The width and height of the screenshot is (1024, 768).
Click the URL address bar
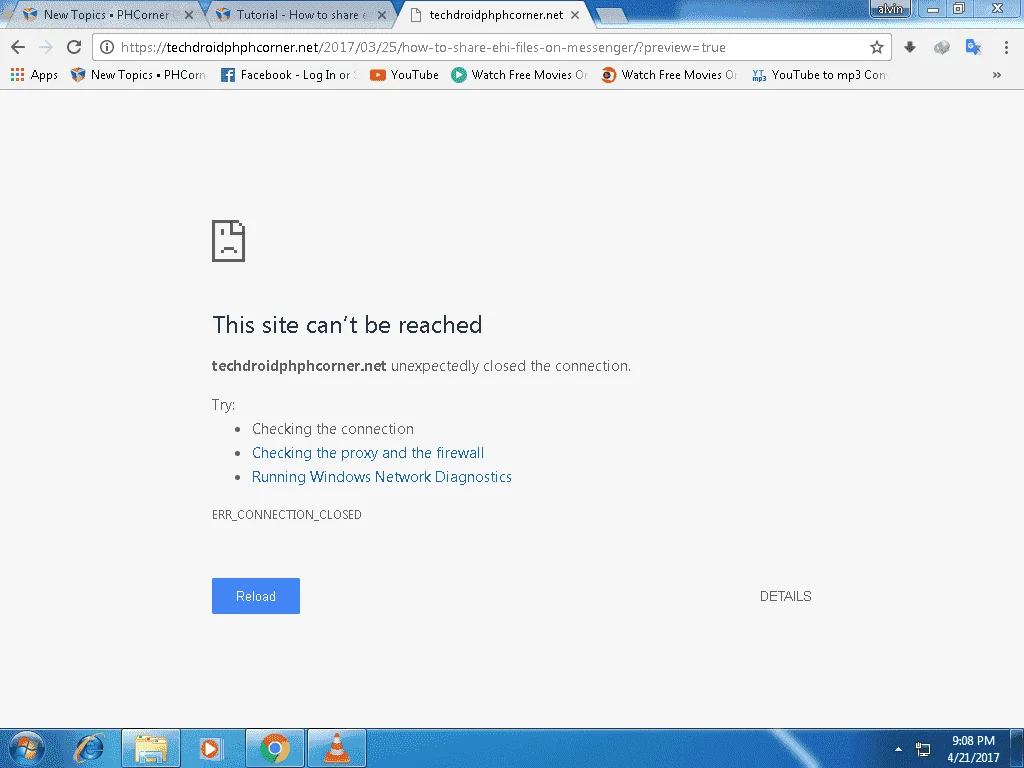click(490, 47)
